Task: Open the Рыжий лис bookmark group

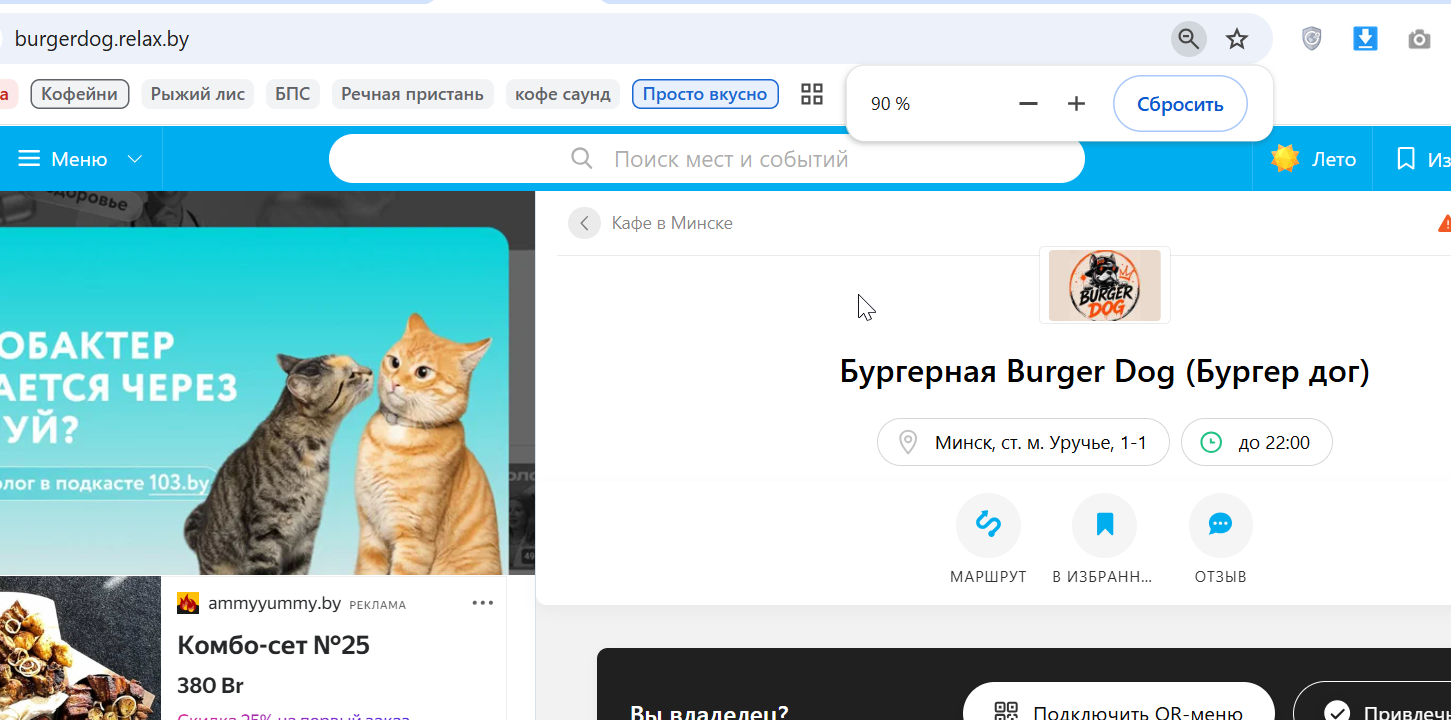Action: (198, 94)
